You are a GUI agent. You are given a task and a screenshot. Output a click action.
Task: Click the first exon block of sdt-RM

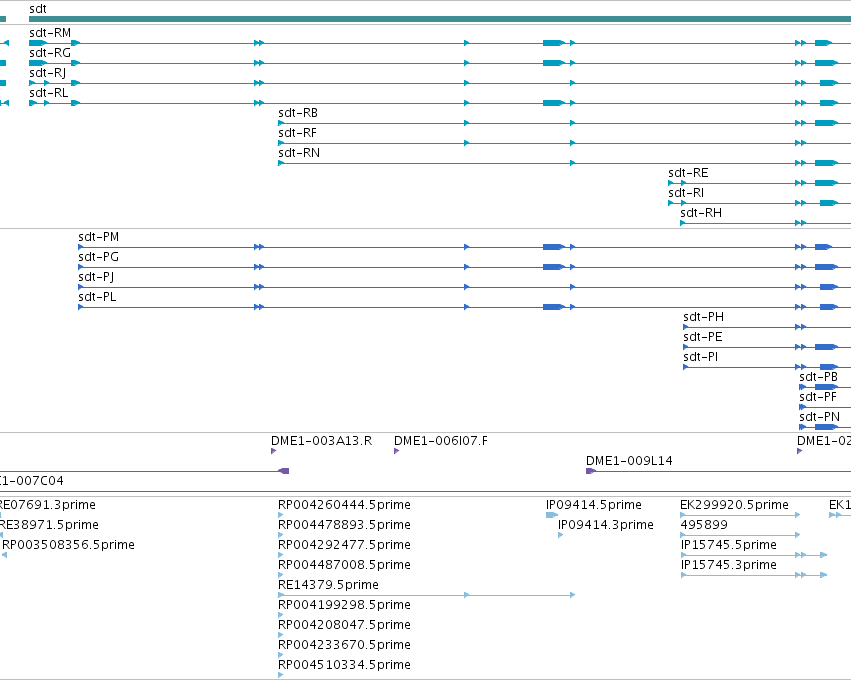click(38, 43)
